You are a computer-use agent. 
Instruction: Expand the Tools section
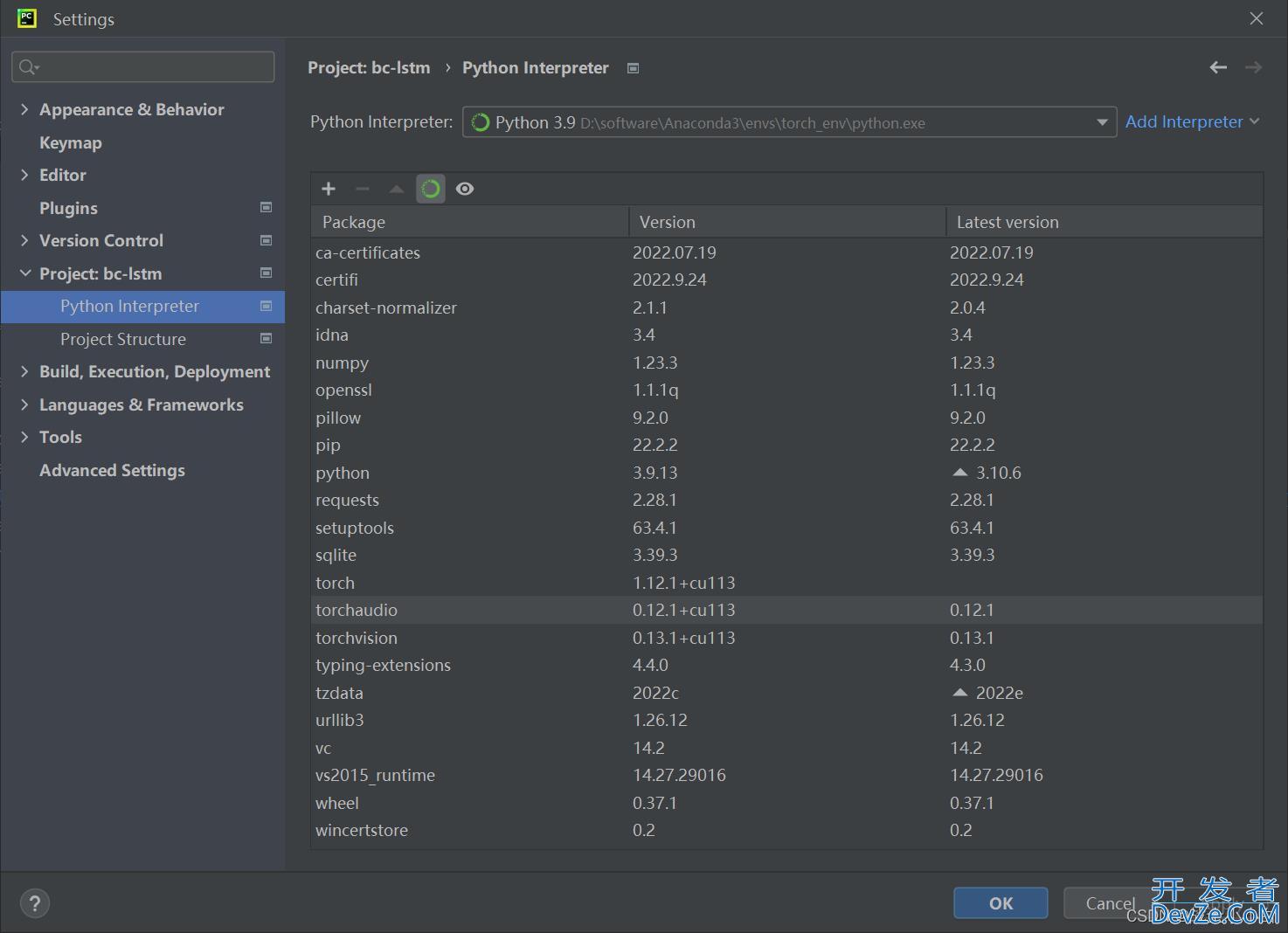tap(24, 437)
